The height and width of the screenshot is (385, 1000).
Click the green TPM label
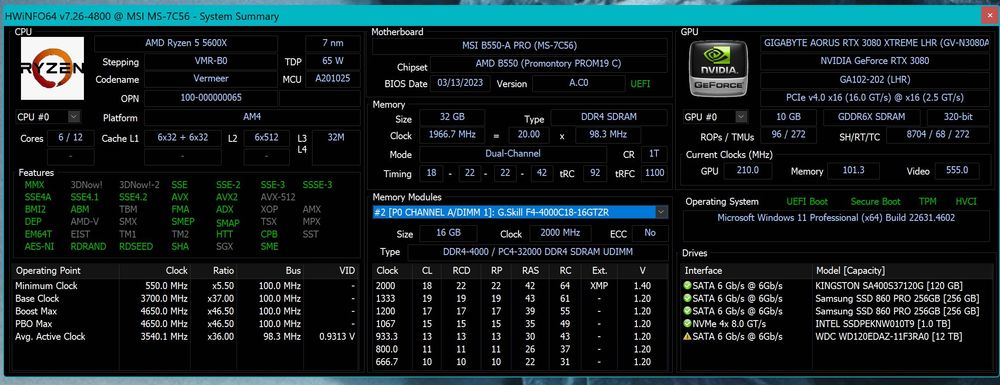(927, 201)
